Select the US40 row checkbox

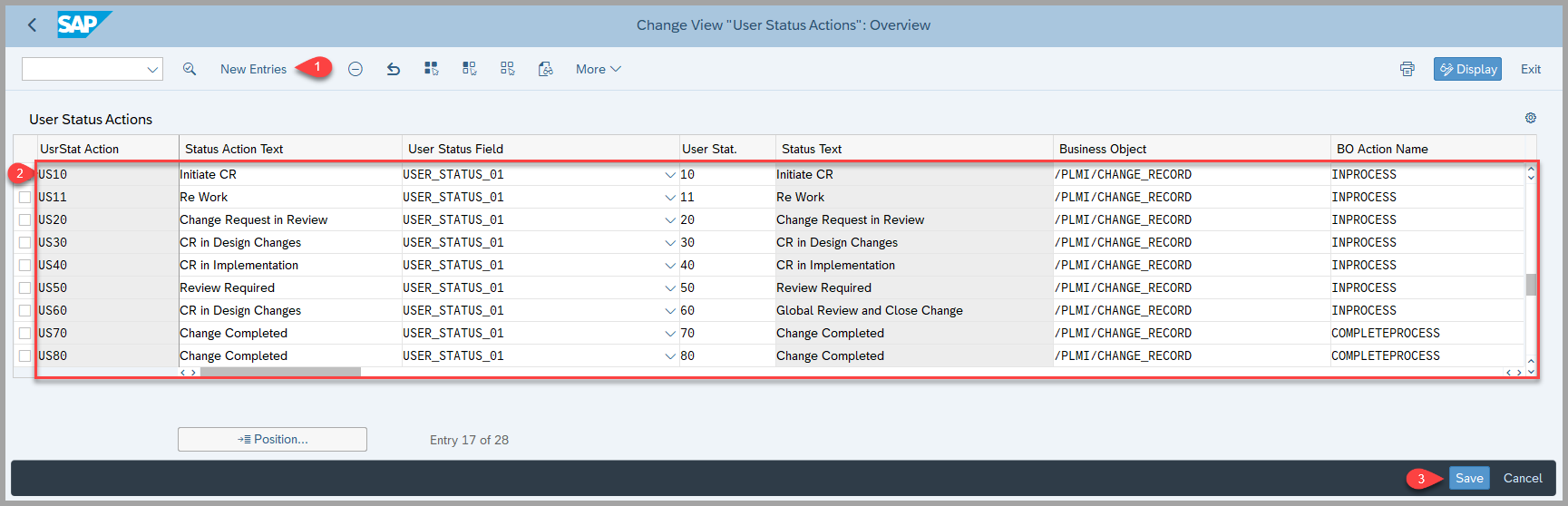[x=24, y=266]
